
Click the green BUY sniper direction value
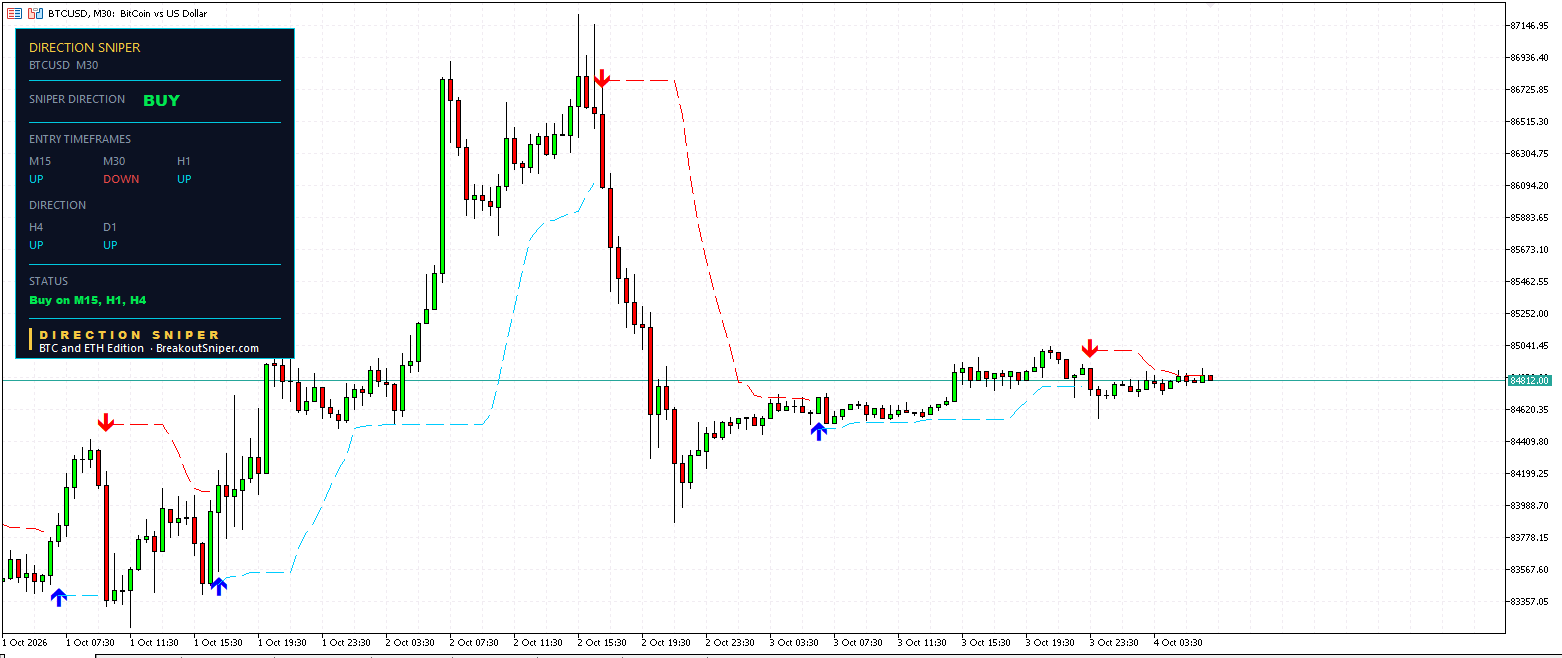(x=161, y=100)
